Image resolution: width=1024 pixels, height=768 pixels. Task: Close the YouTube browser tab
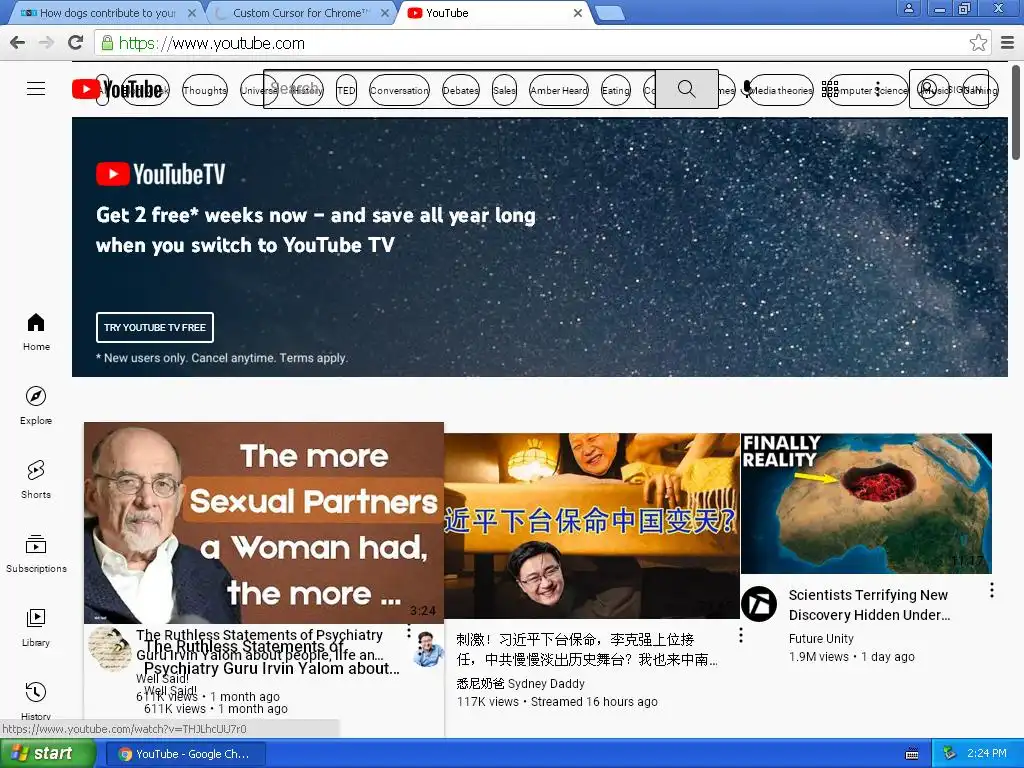pyautogui.click(x=577, y=12)
